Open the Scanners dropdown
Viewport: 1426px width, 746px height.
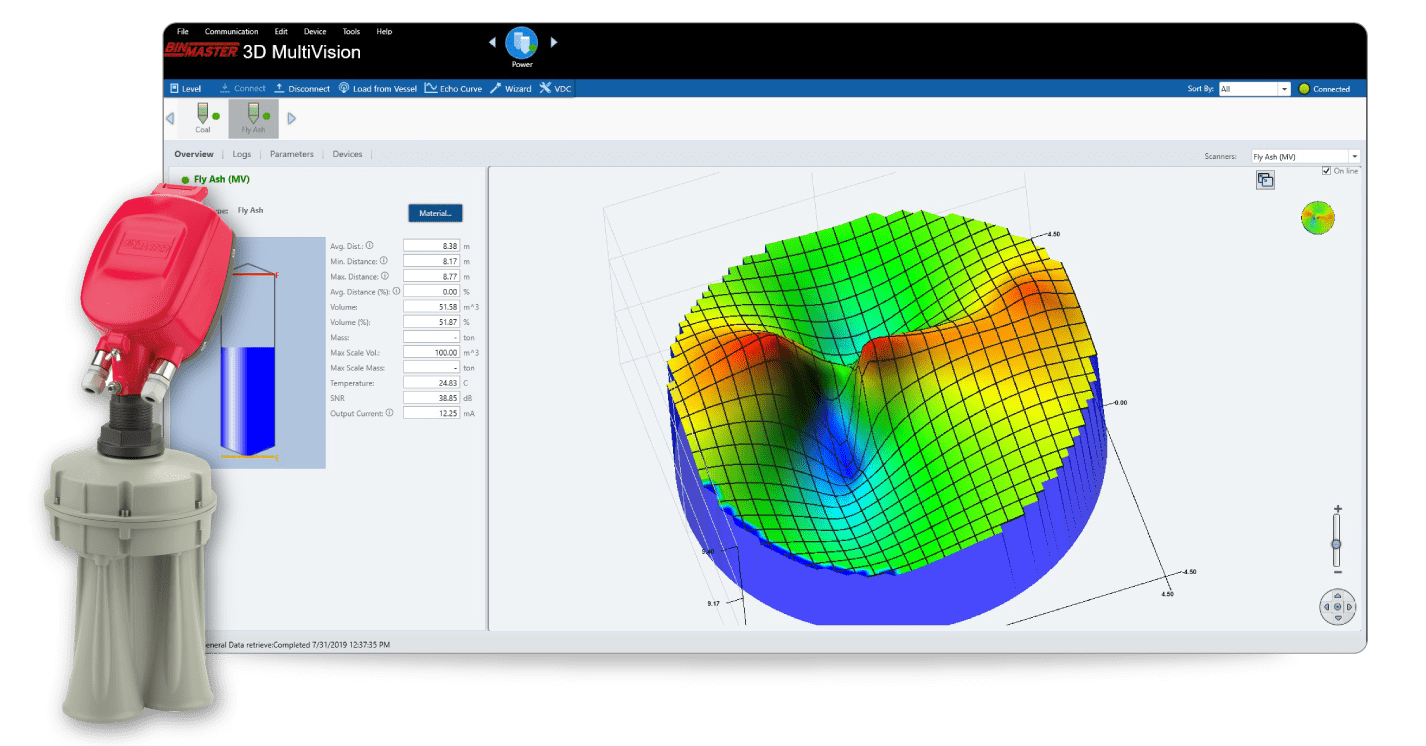tap(1305, 157)
